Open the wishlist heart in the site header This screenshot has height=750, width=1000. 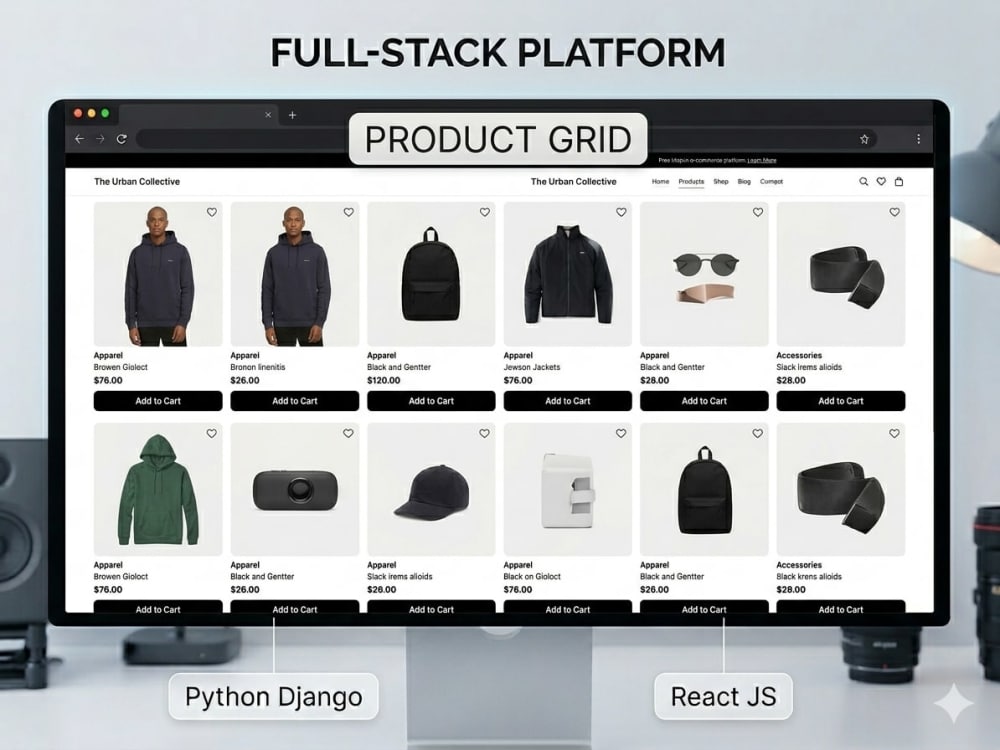[x=881, y=182]
